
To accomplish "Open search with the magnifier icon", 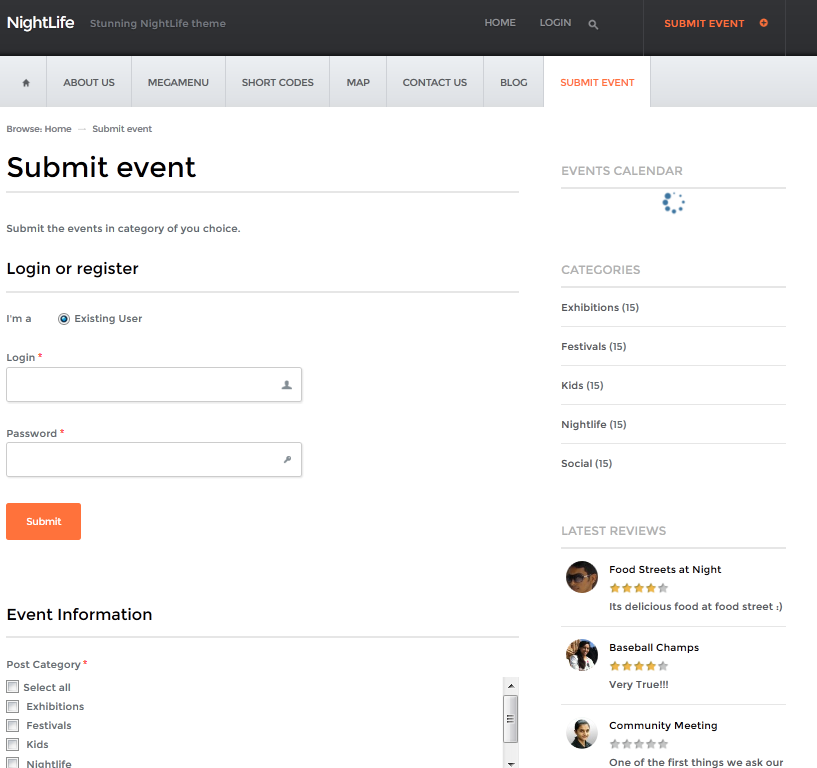I will 593,24.
